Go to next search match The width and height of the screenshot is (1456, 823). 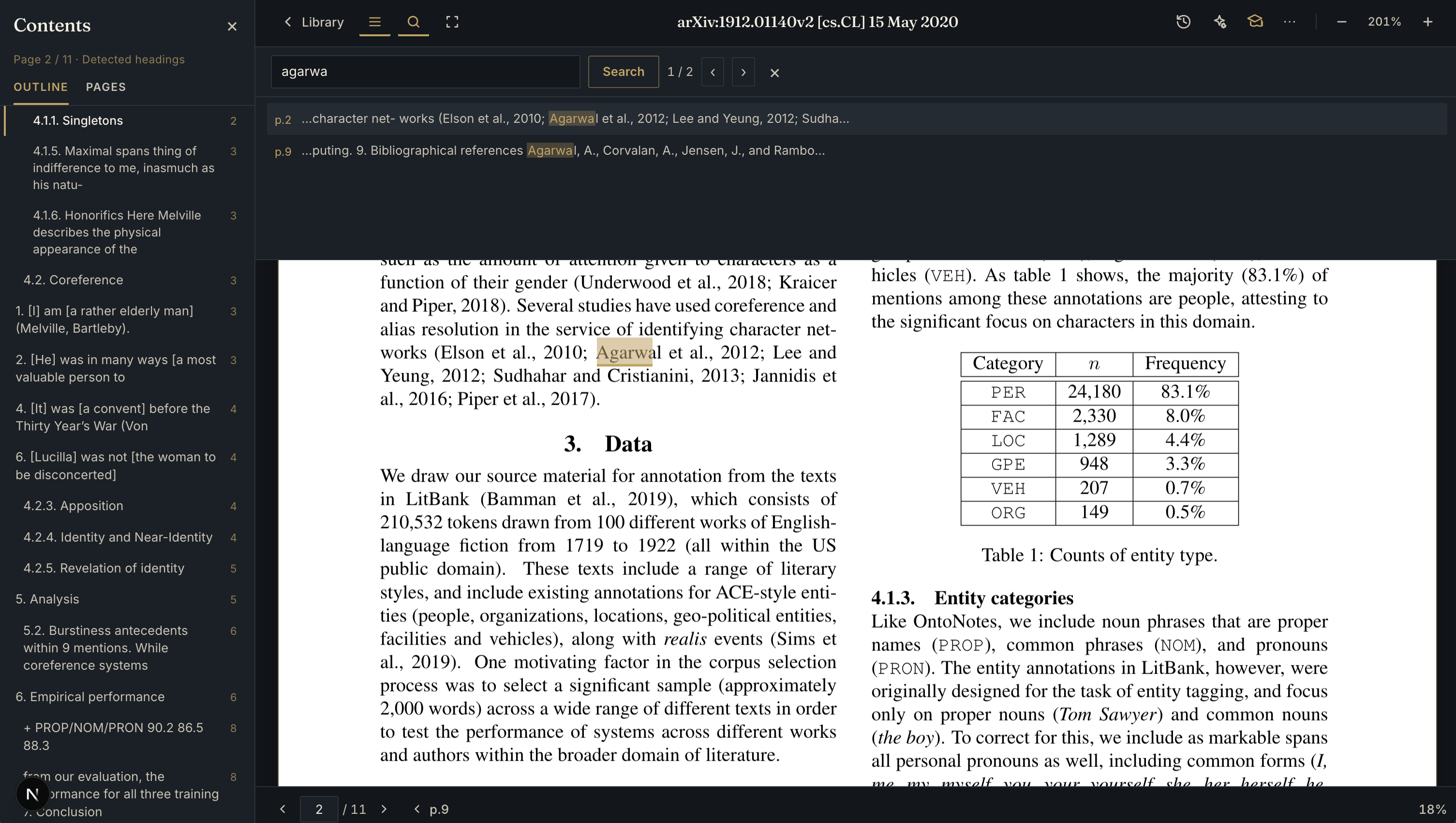click(x=743, y=73)
